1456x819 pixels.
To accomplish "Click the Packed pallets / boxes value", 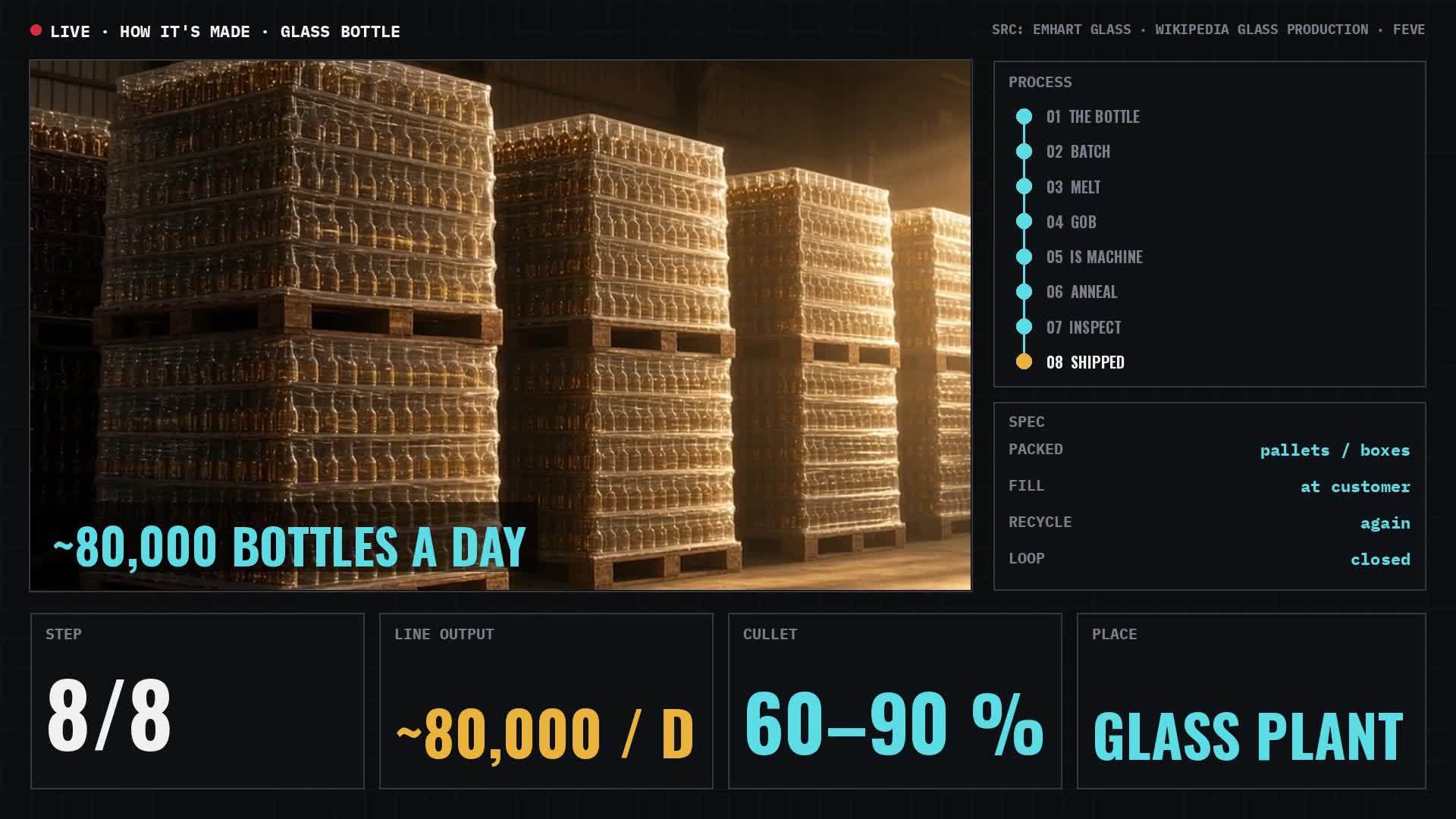I will tap(1335, 450).
